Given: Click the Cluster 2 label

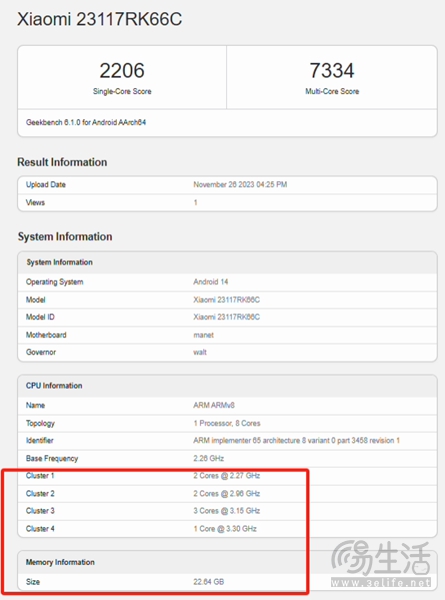Looking at the screenshot, I should click(40, 494).
